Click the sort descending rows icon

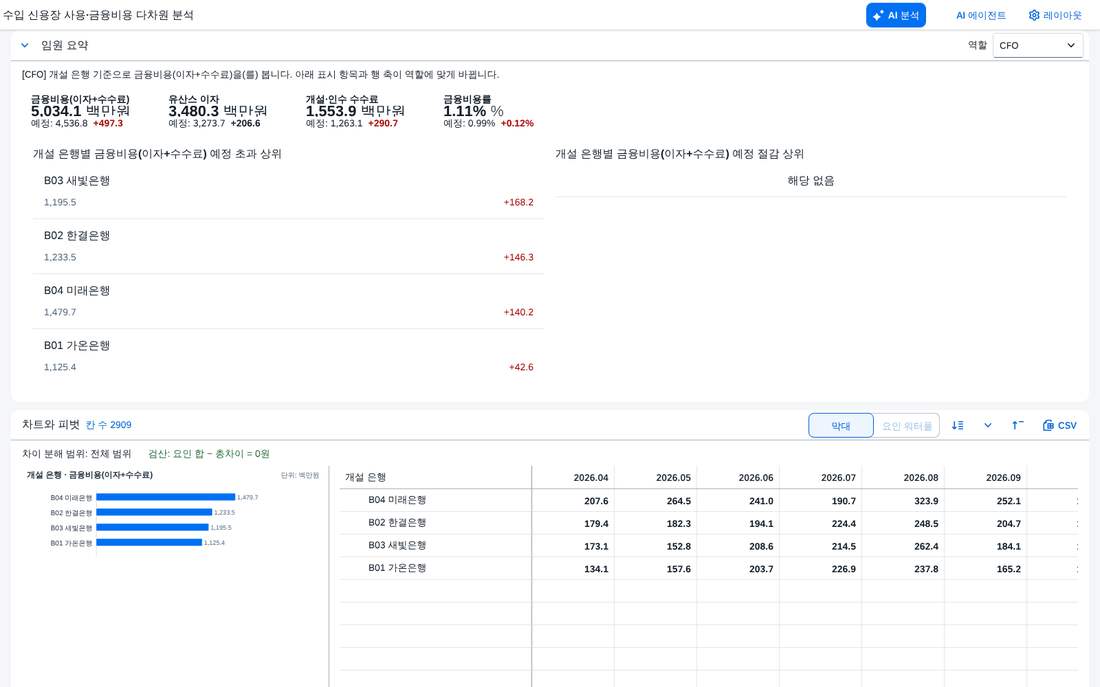pos(957,425)
